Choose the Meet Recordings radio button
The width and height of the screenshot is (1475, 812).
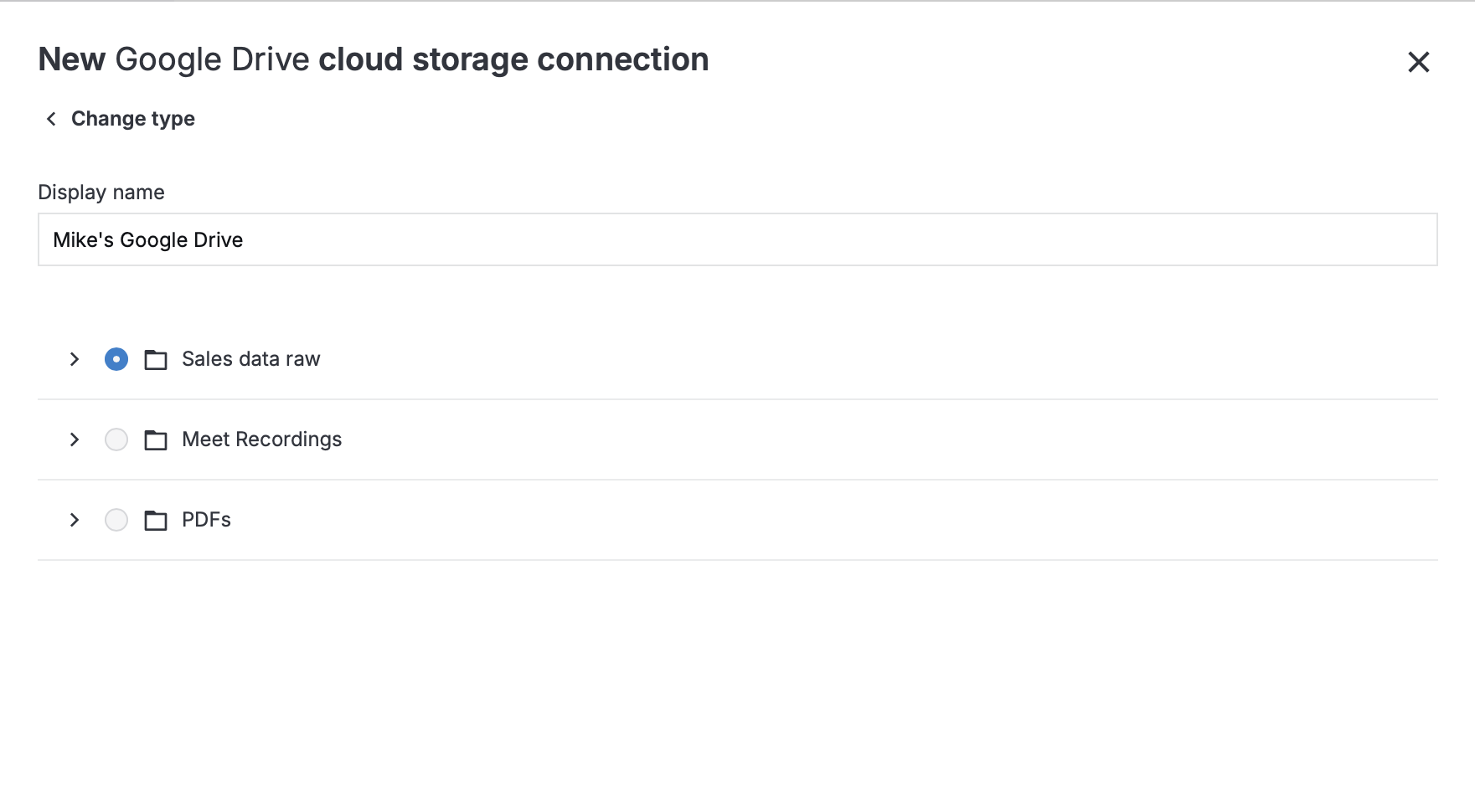(x=116, y=439)
